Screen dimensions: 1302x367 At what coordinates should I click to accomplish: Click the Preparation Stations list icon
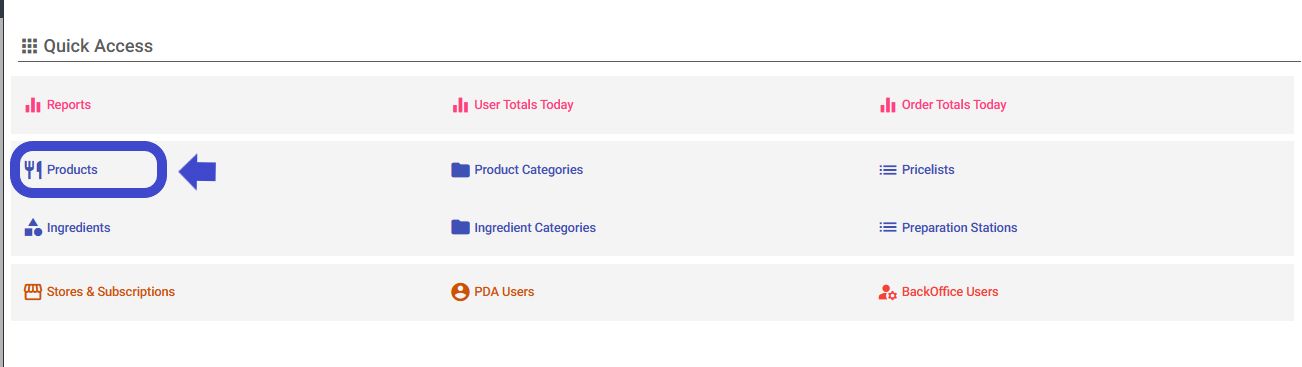point(887,228)
